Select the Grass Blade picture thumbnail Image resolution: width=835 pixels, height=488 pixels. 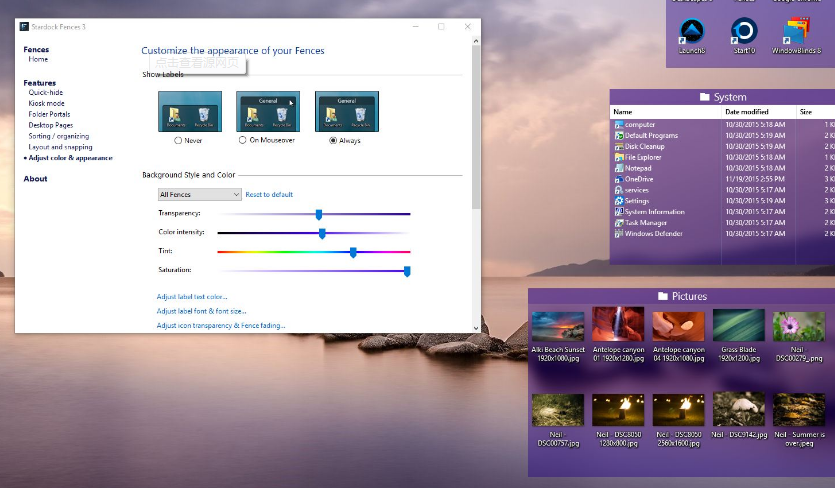(739, 327)
